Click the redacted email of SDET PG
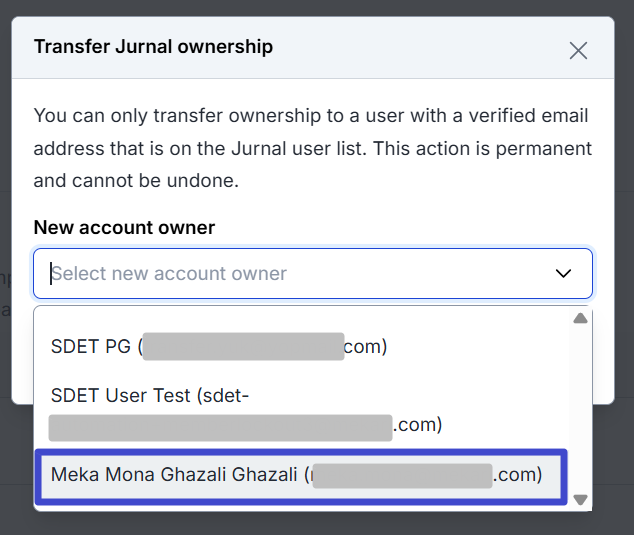634x535 pixels. tap(243, 346)
